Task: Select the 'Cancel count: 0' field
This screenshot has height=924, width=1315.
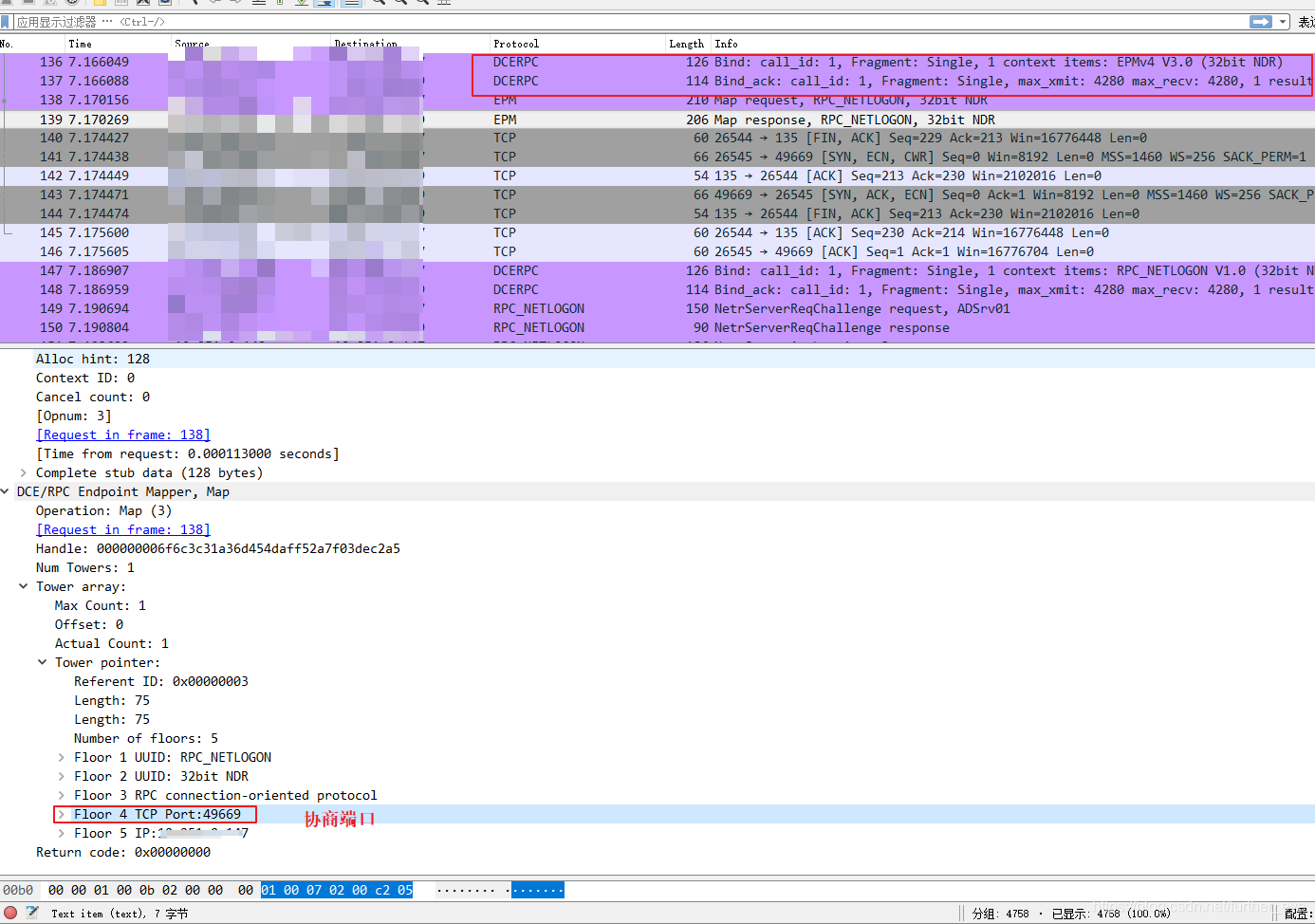Action: (93, 397)
